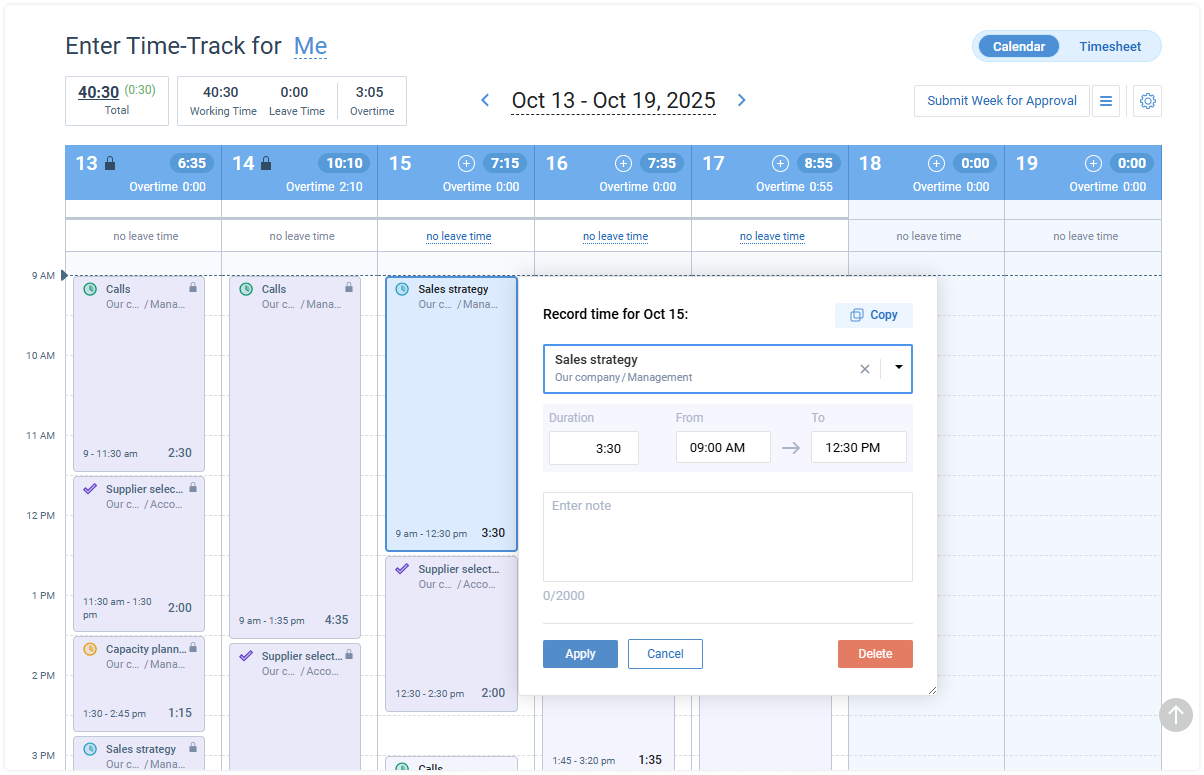Click the plus icon on Oct 18 header
The height and width of the screenshot is (775, 1204).
936,162
